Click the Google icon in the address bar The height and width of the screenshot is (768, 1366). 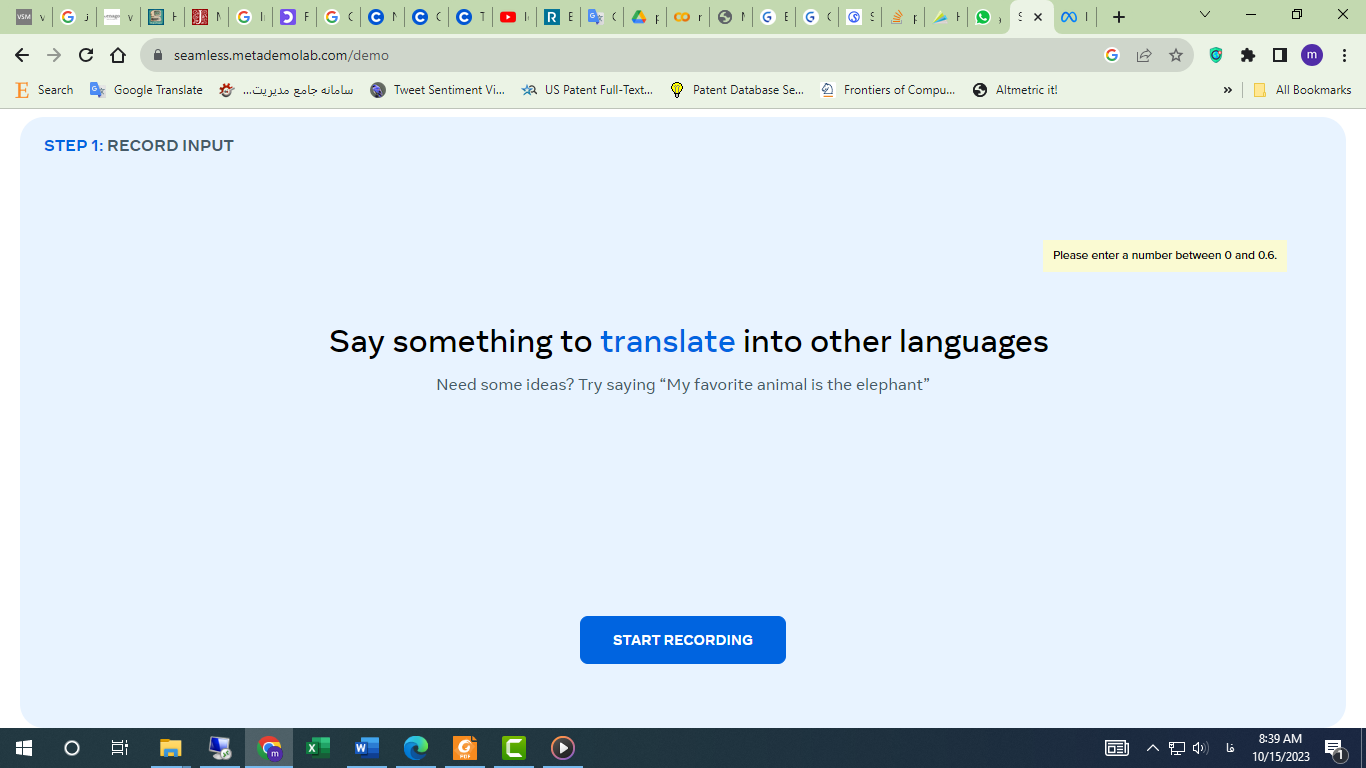[x=1112, y=55]
